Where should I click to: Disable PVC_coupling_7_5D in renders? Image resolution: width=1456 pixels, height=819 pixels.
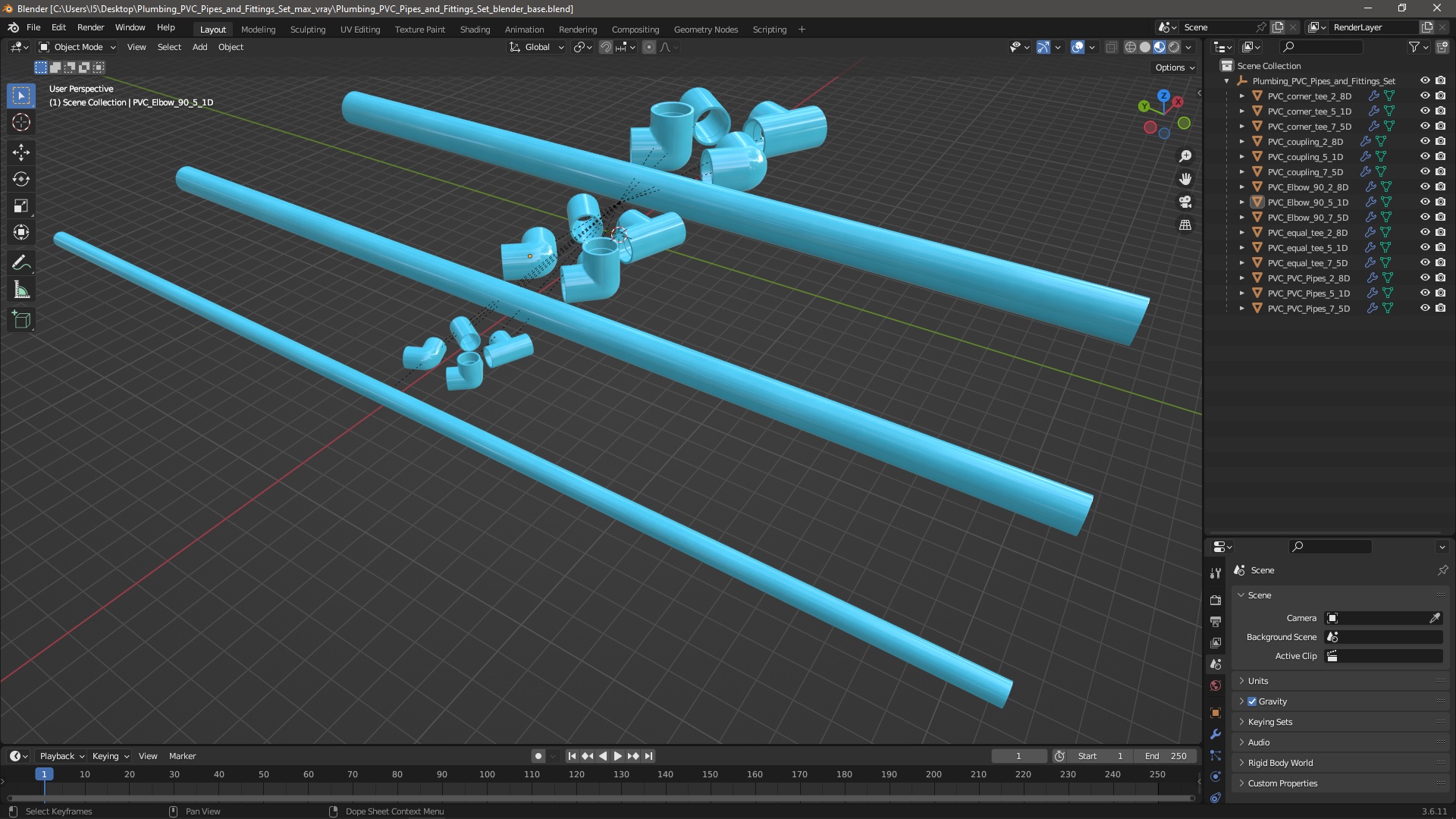click(1440, 172)
